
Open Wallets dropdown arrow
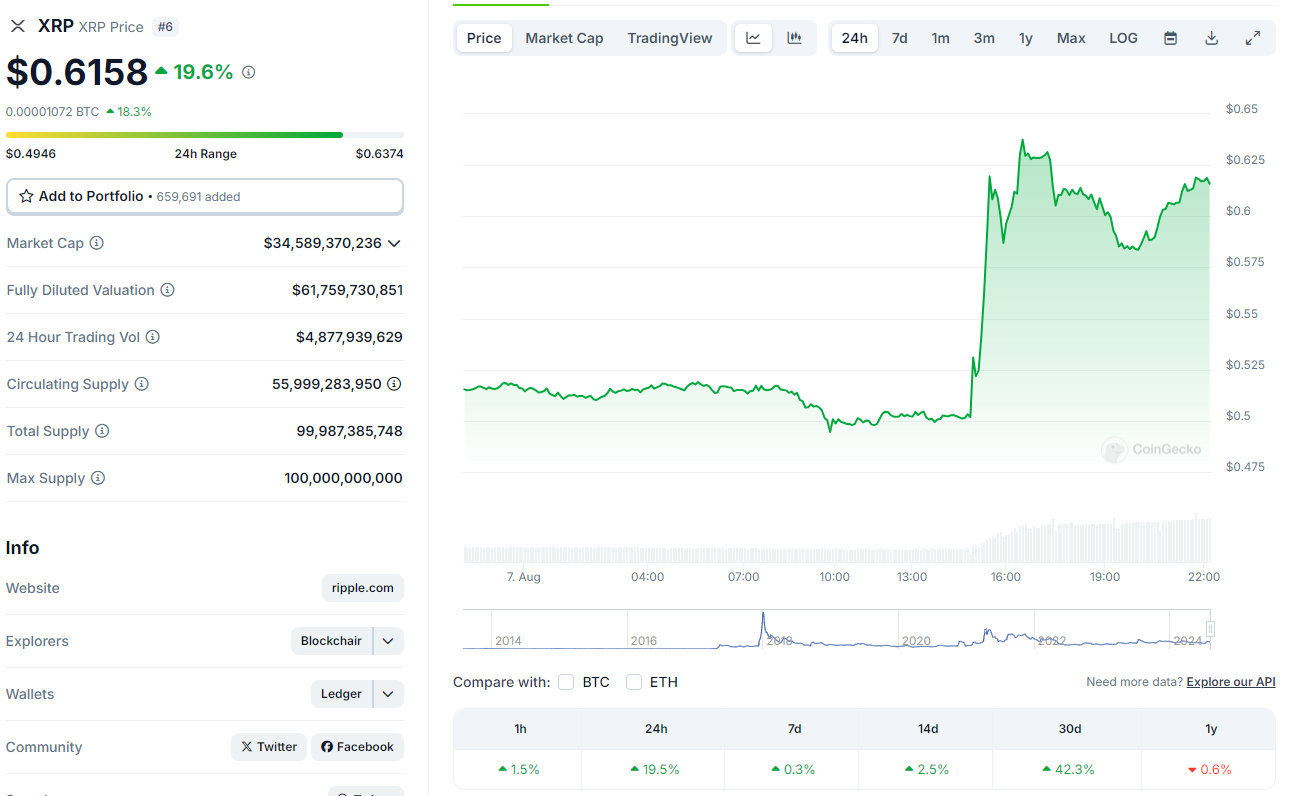pyautogui.click(x=389, y=694)
